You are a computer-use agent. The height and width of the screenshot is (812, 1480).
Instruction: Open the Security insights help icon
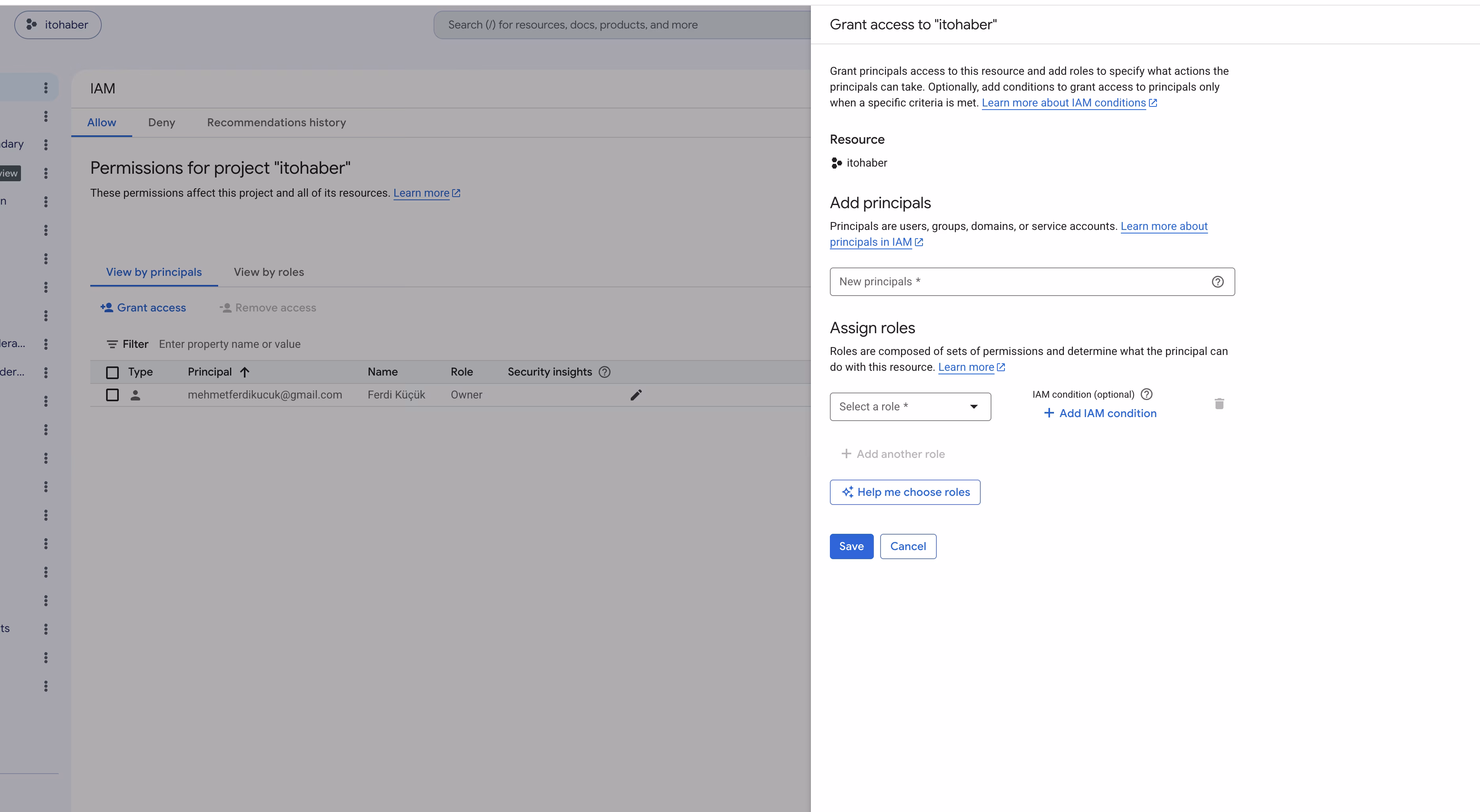pyautogui.click(x=605, y=372)
